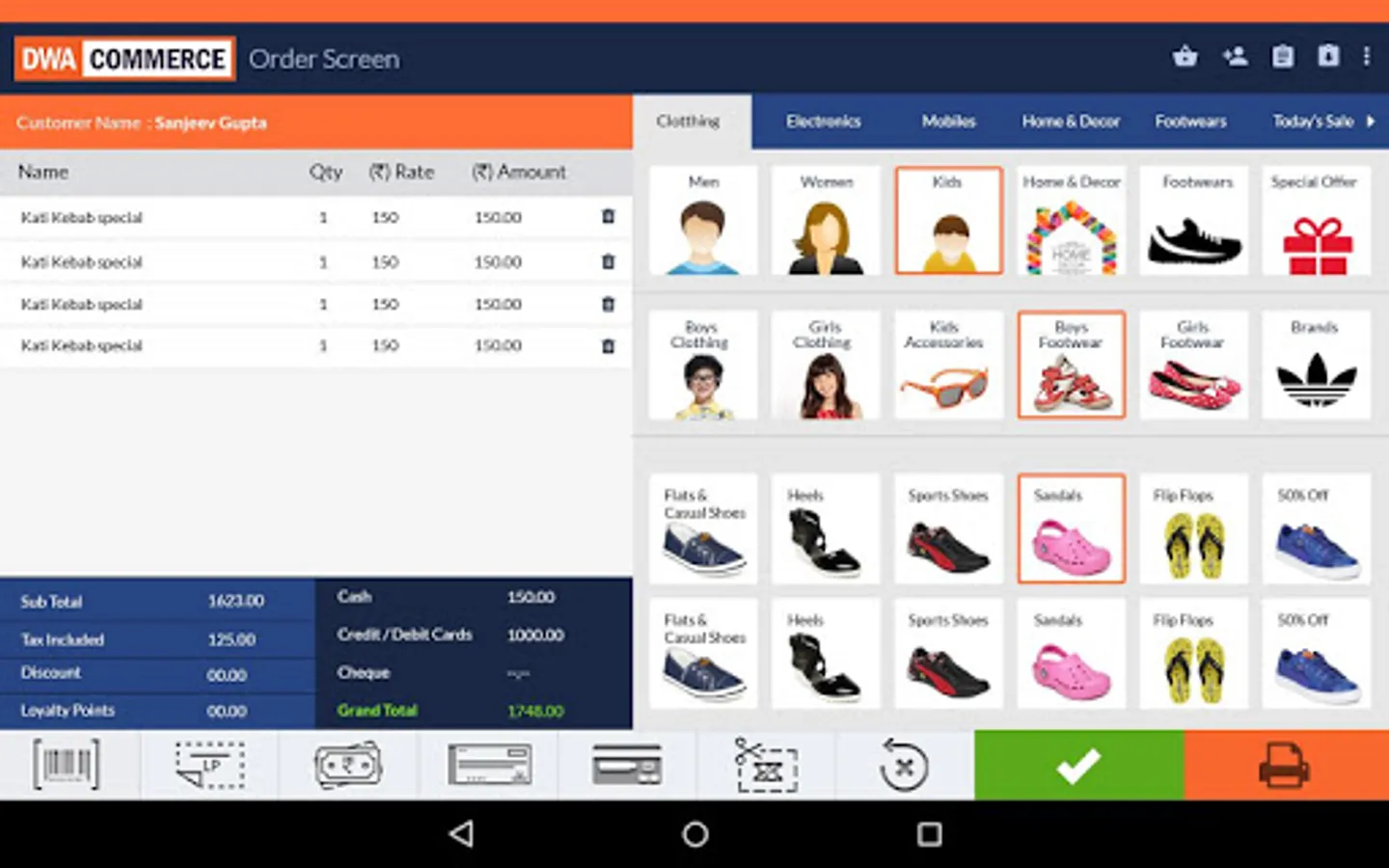1389x868 pixels.
Task: Select the credit card payment icon
Action: pos(626,764)
